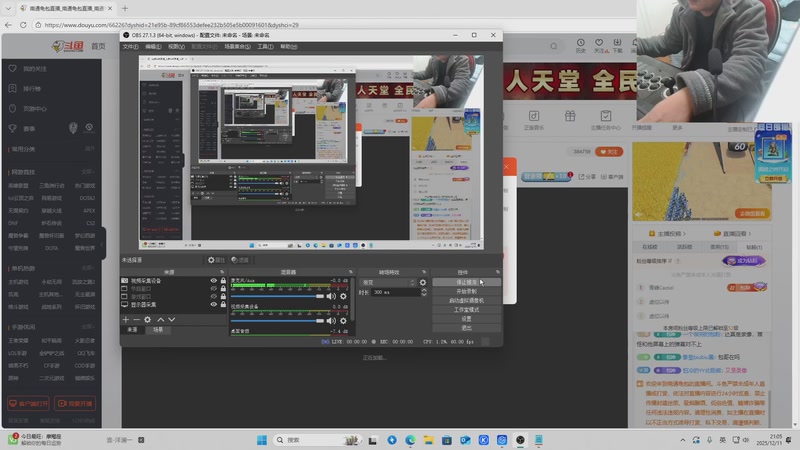
Task: Open 我的关注 in the Douyu sidebar
Action: point(34,68)
